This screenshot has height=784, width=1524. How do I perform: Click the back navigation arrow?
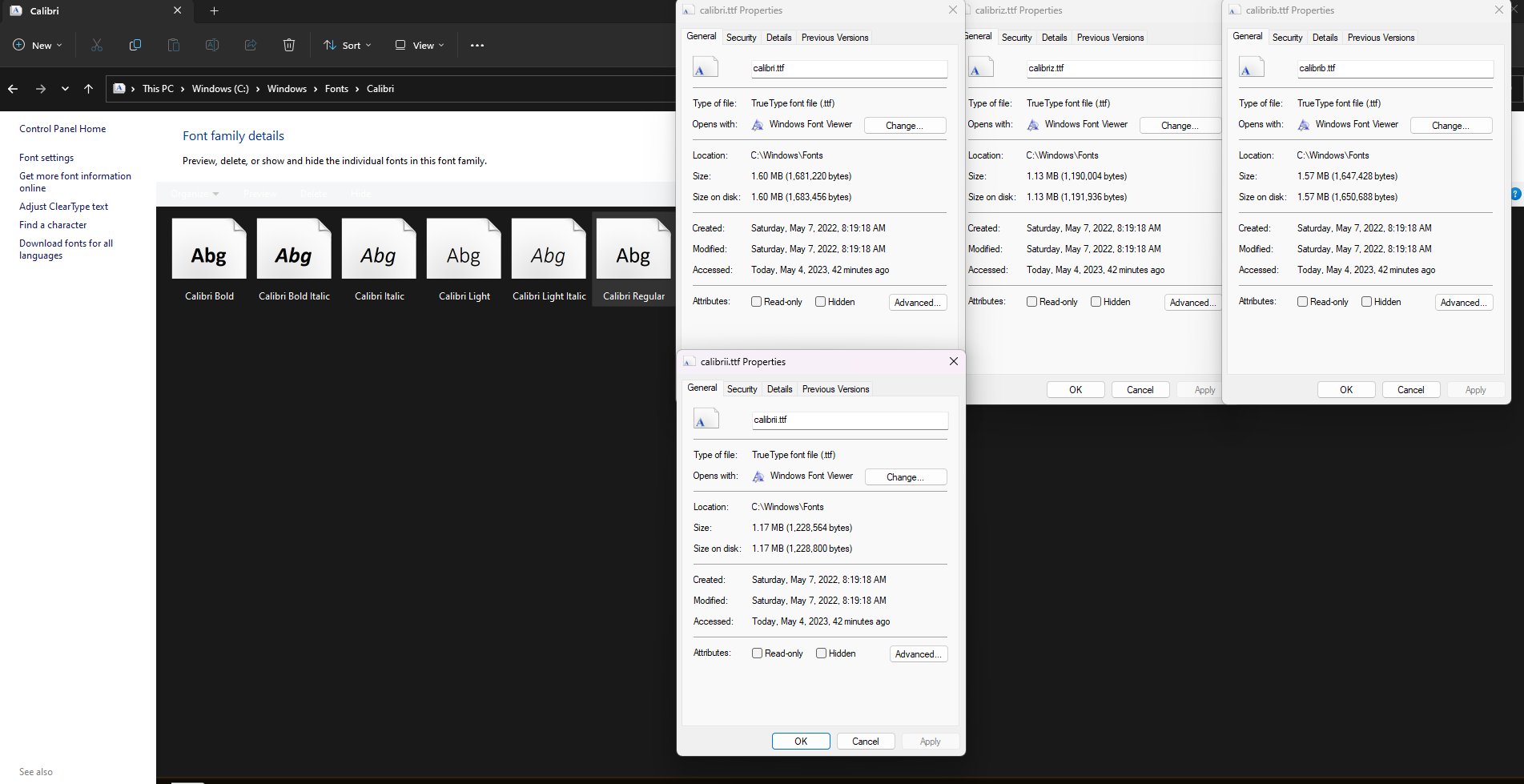(x=13, y=89)
